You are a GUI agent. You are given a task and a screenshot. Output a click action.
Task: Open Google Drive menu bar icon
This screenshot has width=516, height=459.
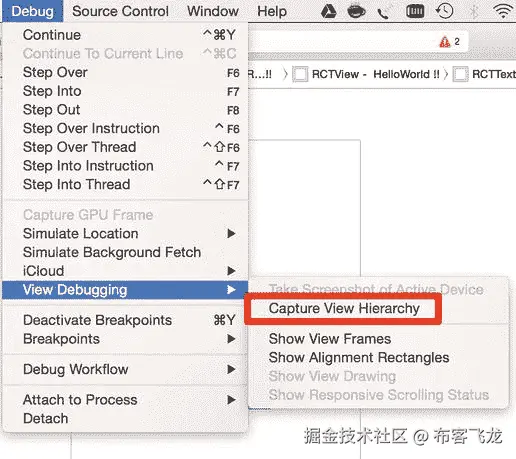pyautogui.click(x=328, y=11)
